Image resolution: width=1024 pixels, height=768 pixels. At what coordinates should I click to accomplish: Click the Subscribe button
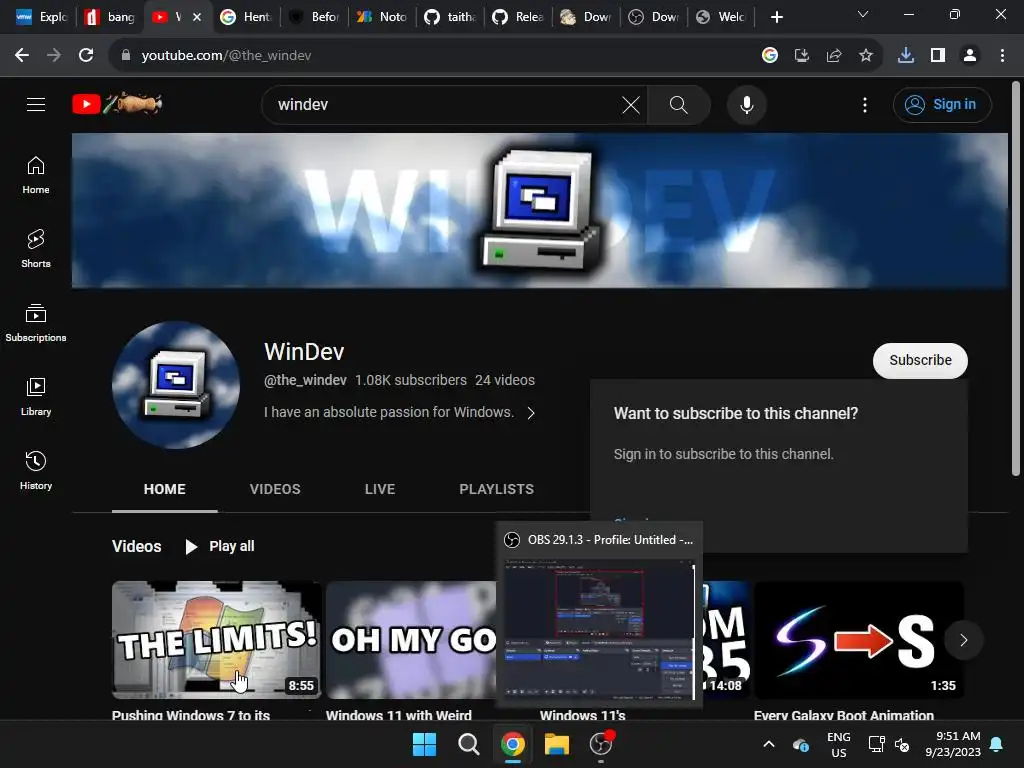click(x=920, y=360)
